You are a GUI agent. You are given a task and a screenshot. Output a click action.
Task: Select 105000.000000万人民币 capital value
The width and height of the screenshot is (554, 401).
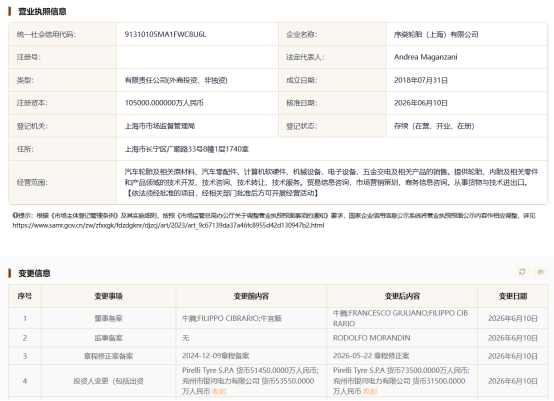(164, 103)
